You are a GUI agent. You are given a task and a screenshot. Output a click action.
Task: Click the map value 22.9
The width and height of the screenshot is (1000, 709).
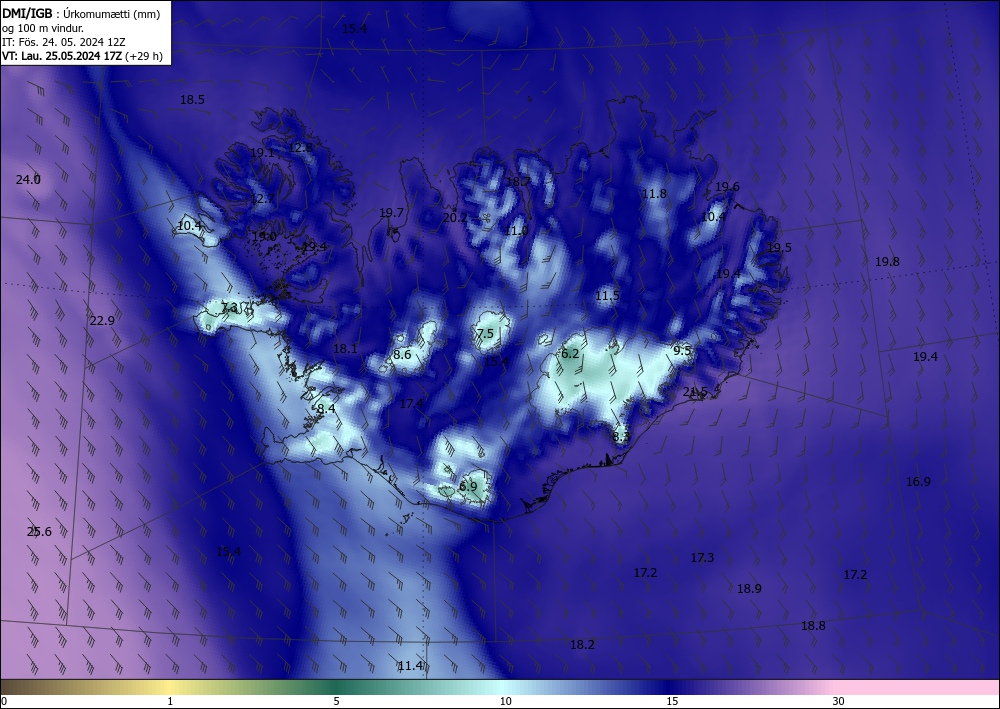[102, 321]
